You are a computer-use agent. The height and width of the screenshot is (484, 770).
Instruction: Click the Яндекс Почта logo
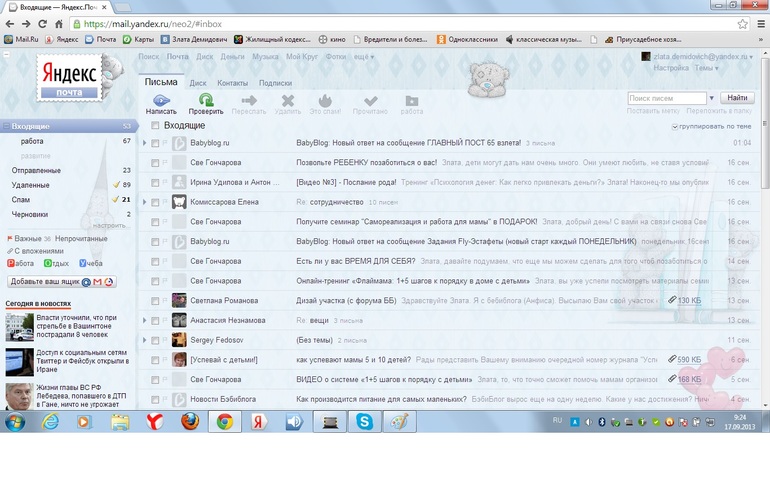pos(68,78)
